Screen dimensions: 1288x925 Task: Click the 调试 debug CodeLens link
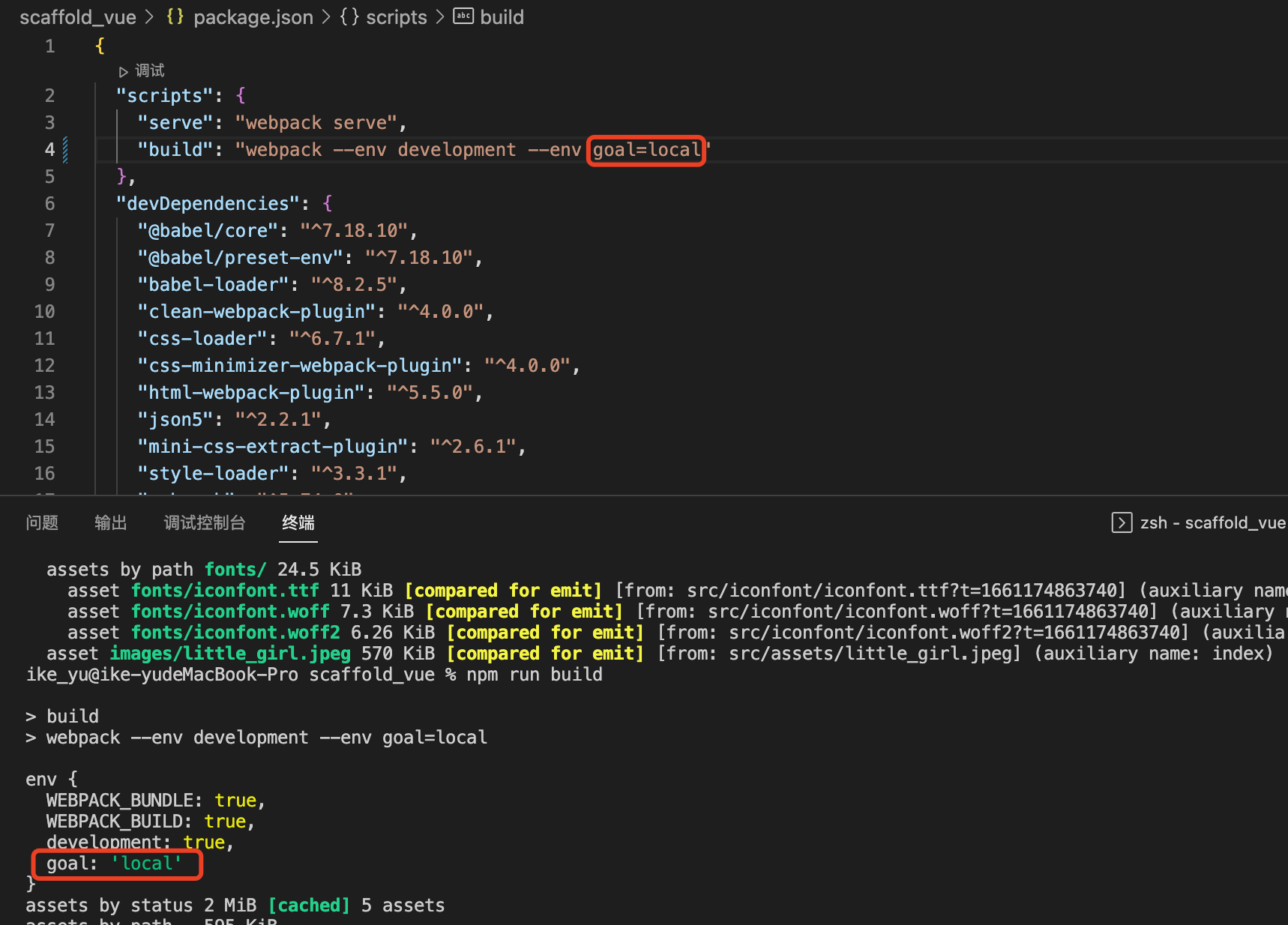click(x=150, y=70)
